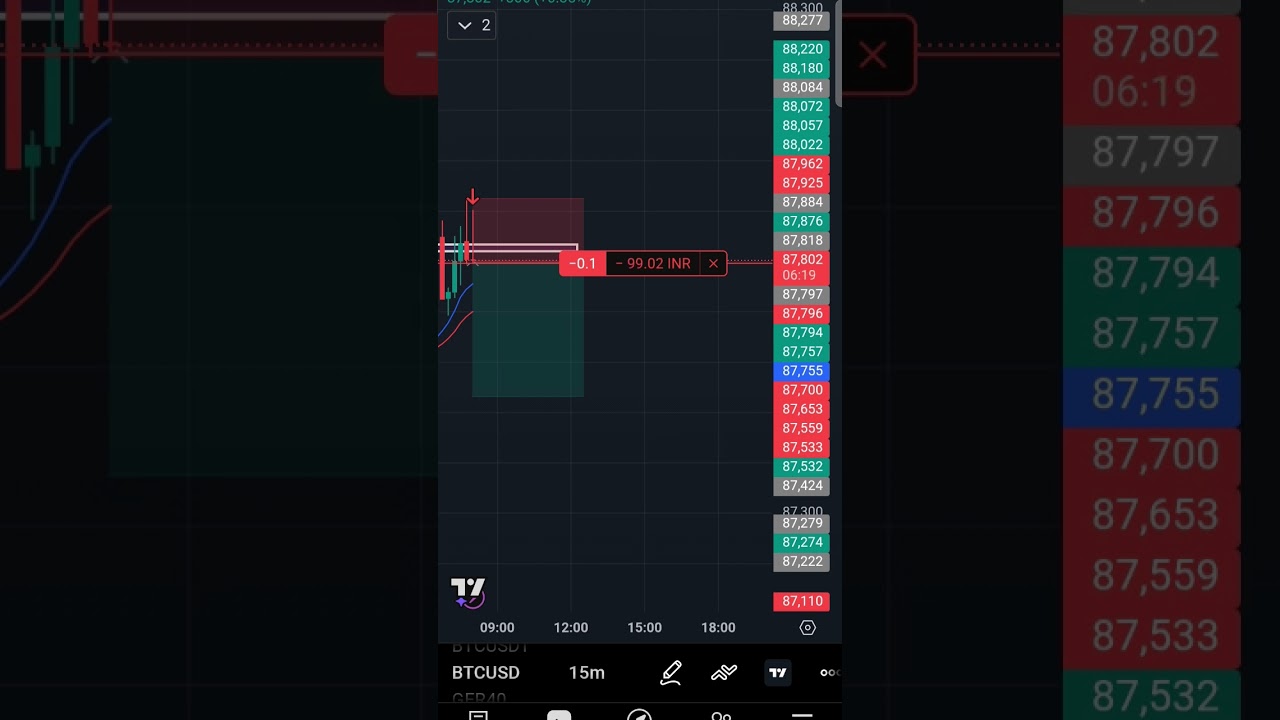
Task: Tap the TradingView trading panel icon
Action: point(778,673)
